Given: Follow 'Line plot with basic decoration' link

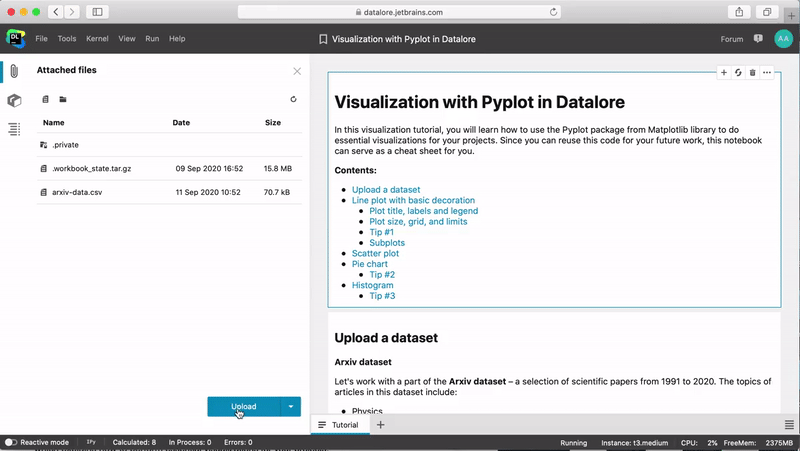Looking at the screenshot, I should [413, 201].
